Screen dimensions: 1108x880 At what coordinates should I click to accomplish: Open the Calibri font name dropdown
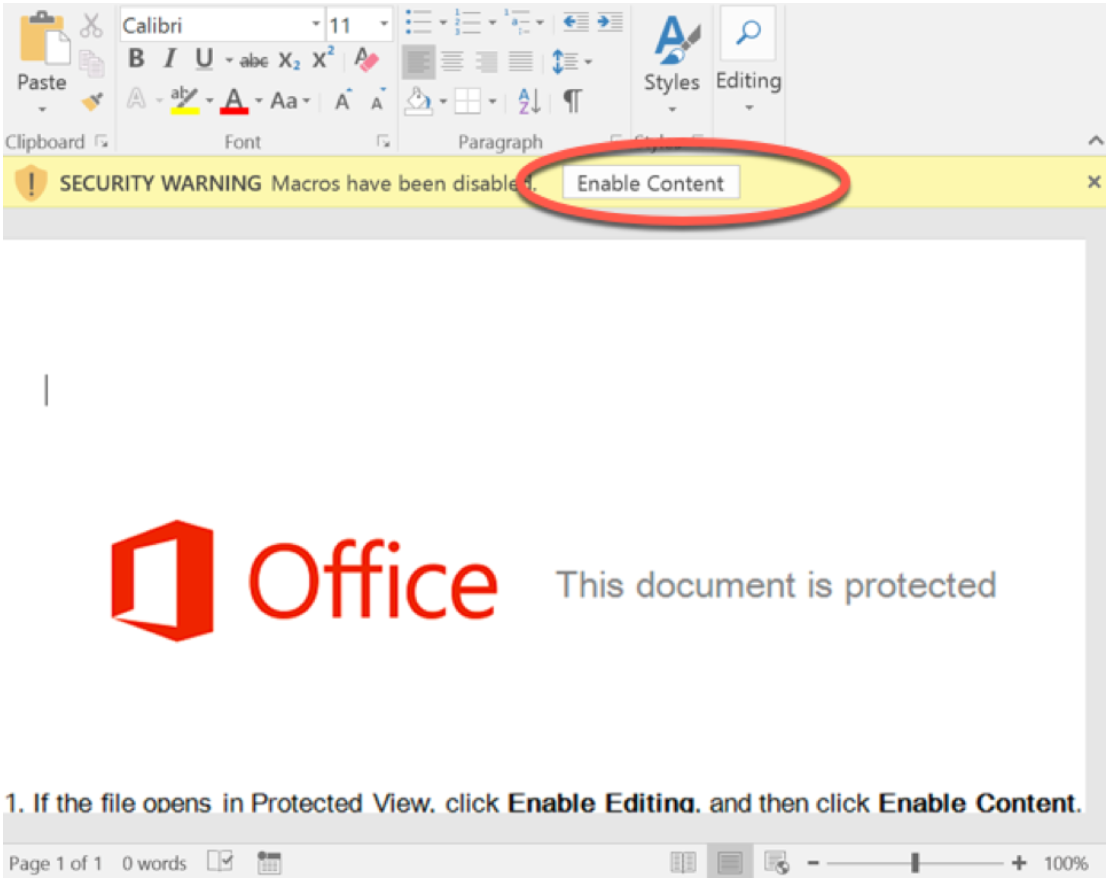[316, 25]
